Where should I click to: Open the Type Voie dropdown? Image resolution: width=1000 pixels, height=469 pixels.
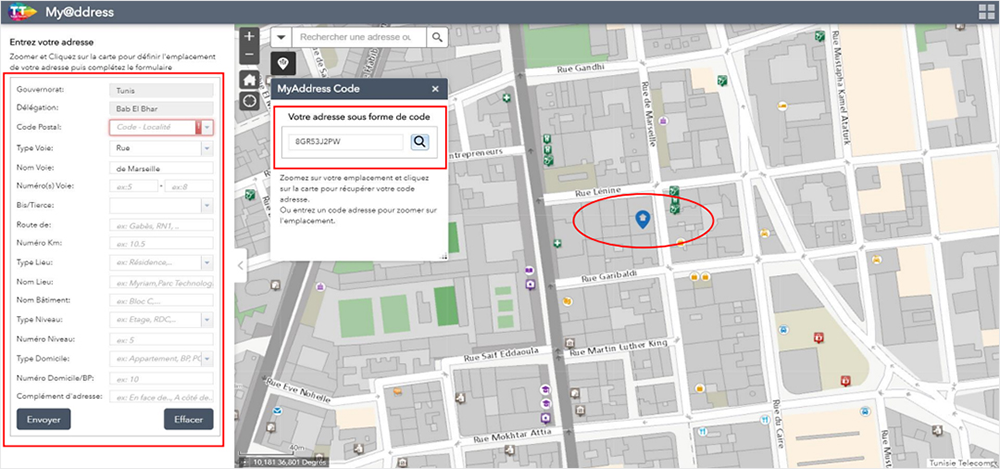pyautogui.click(x=208, y=148)
